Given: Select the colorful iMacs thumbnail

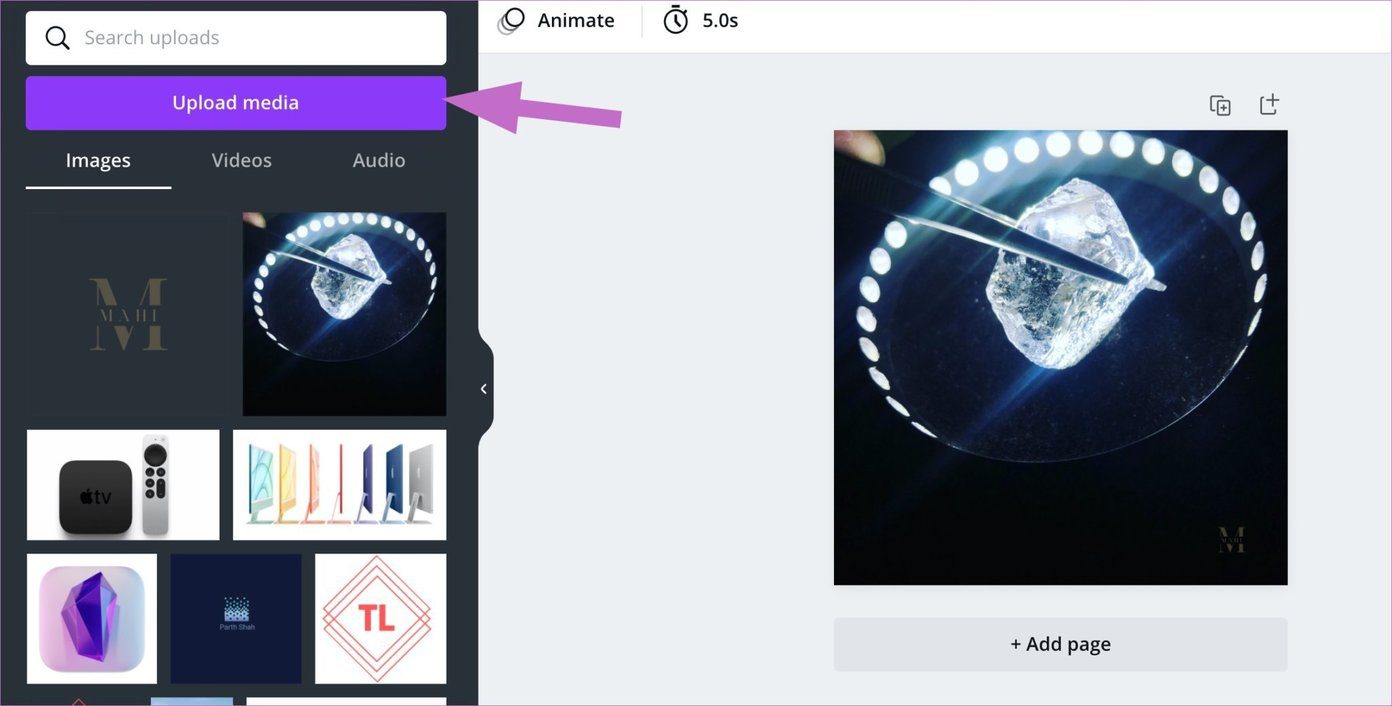Looking at the screenshot, I should 340,485.
